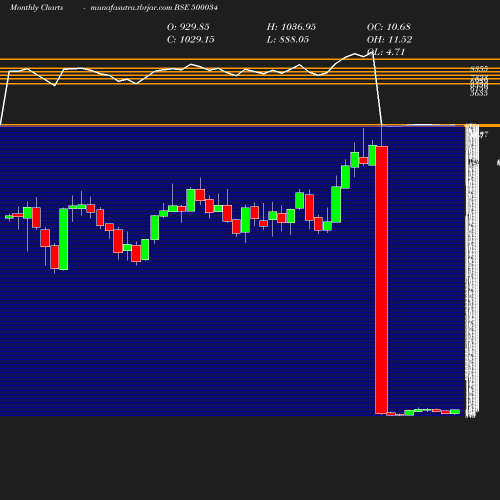Click the '8355' axis label

[479, 69]
